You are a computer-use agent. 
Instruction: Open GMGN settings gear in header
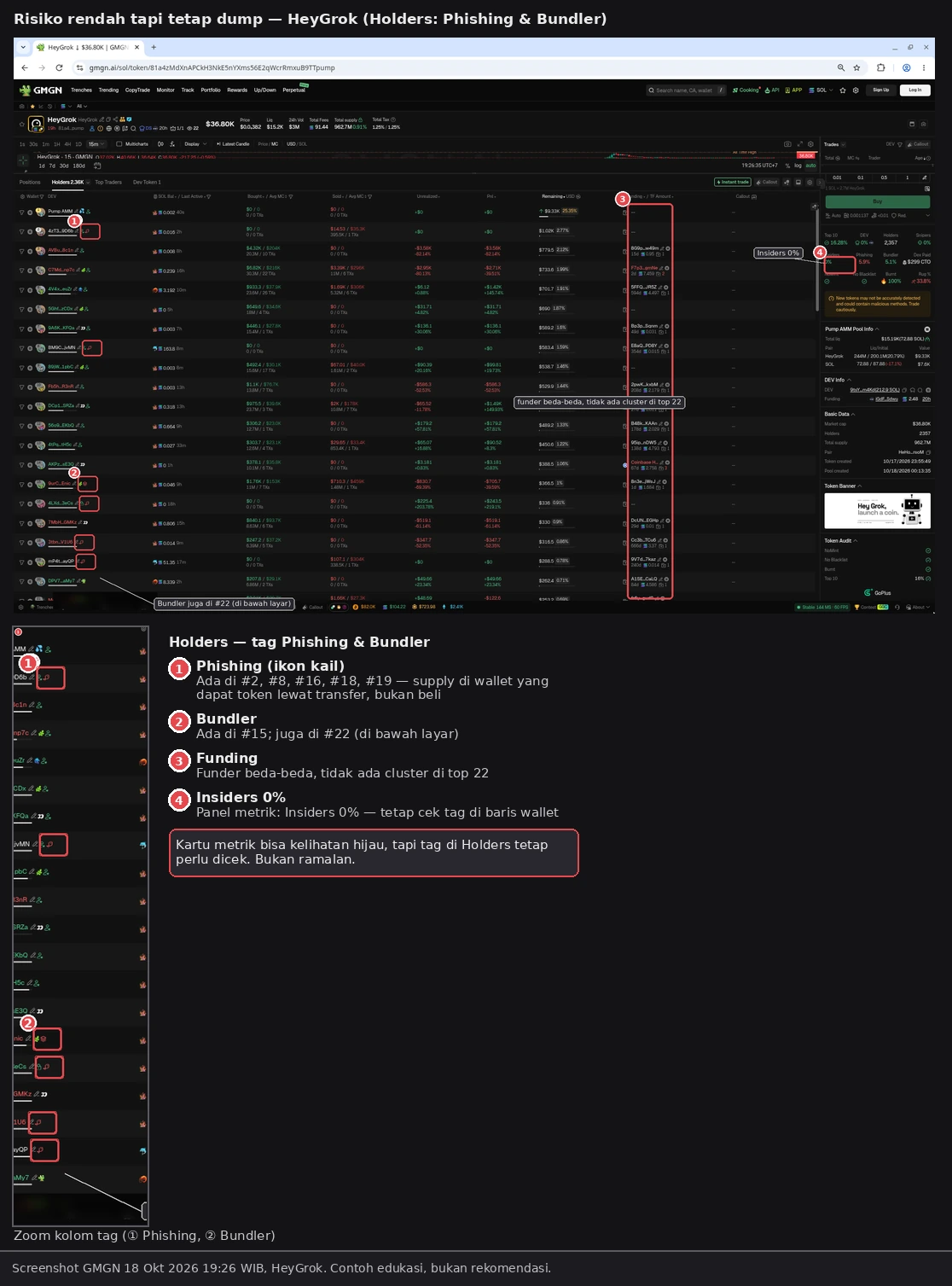856,90
